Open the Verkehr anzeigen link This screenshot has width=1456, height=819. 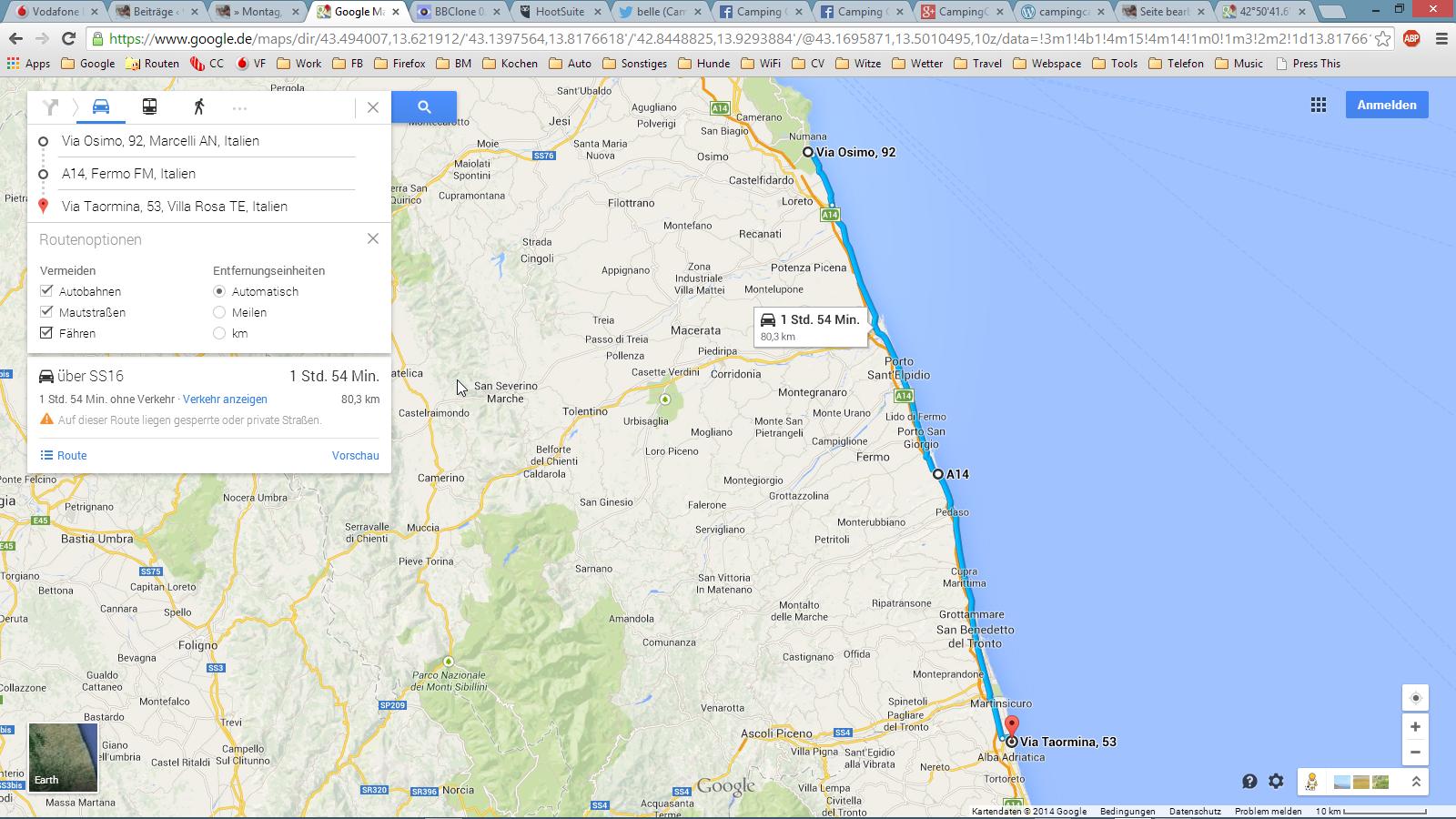225,399
